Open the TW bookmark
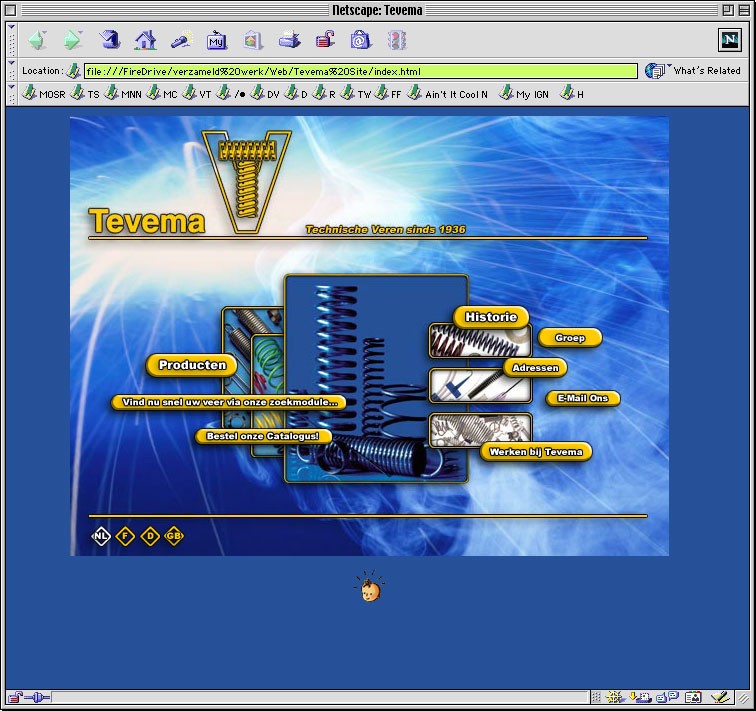Image resolution: width=756 pixels, height=711 pixels. click(355, 94)
